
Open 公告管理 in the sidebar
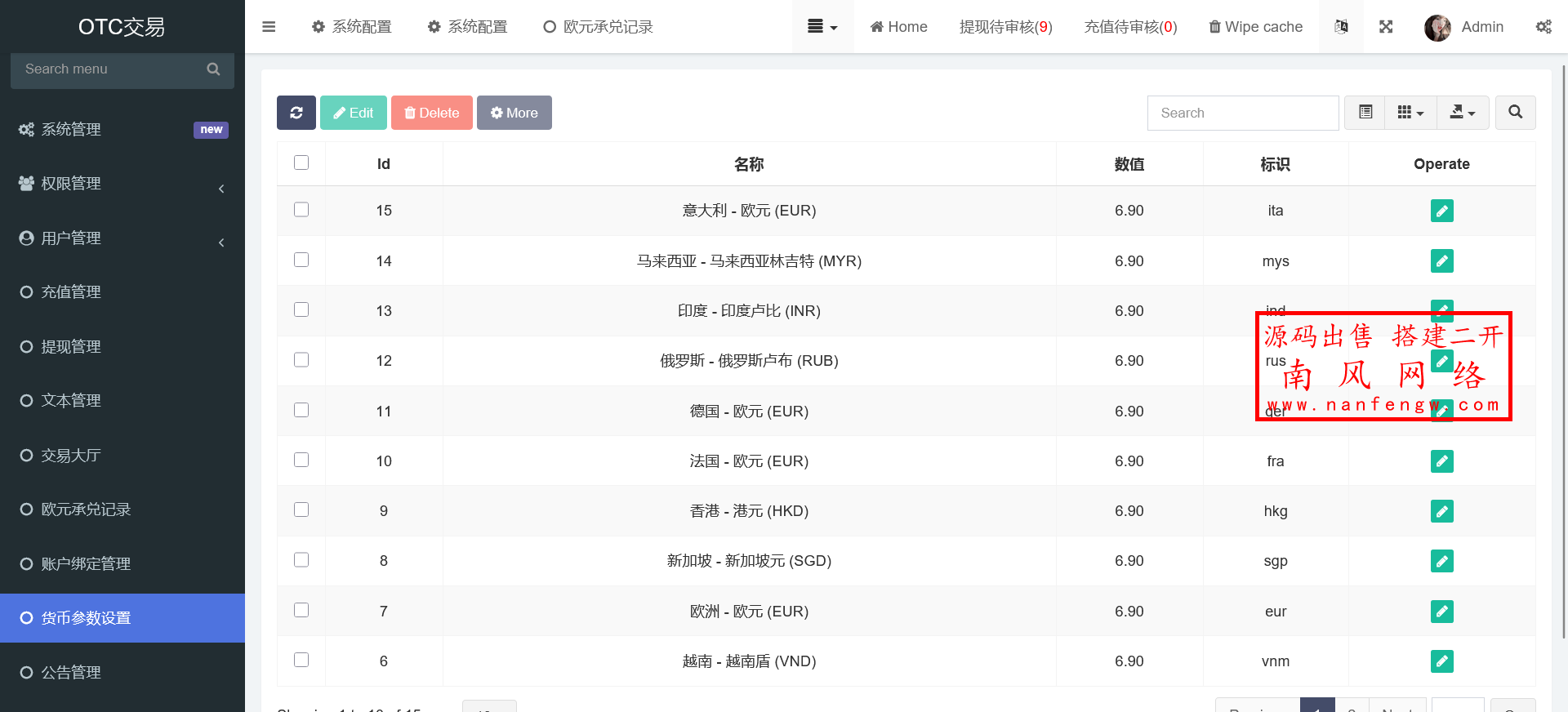pyautogui.click(x=122, y=673)
